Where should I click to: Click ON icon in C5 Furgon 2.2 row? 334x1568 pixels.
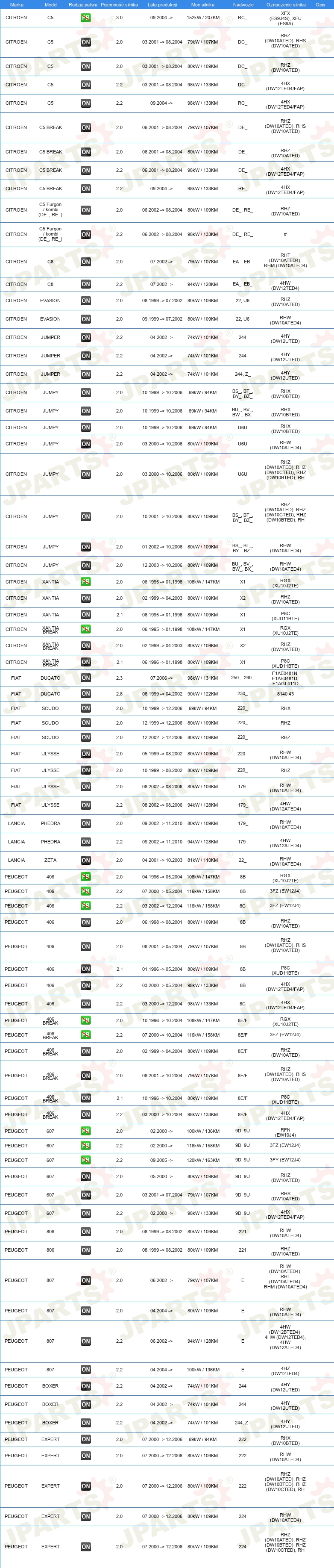(86, 234)
